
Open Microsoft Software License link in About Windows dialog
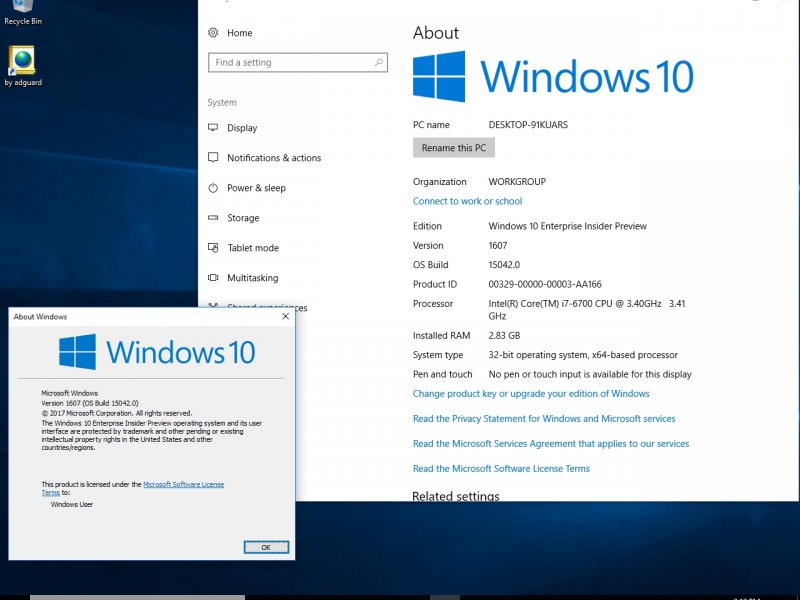pos(184,484)
